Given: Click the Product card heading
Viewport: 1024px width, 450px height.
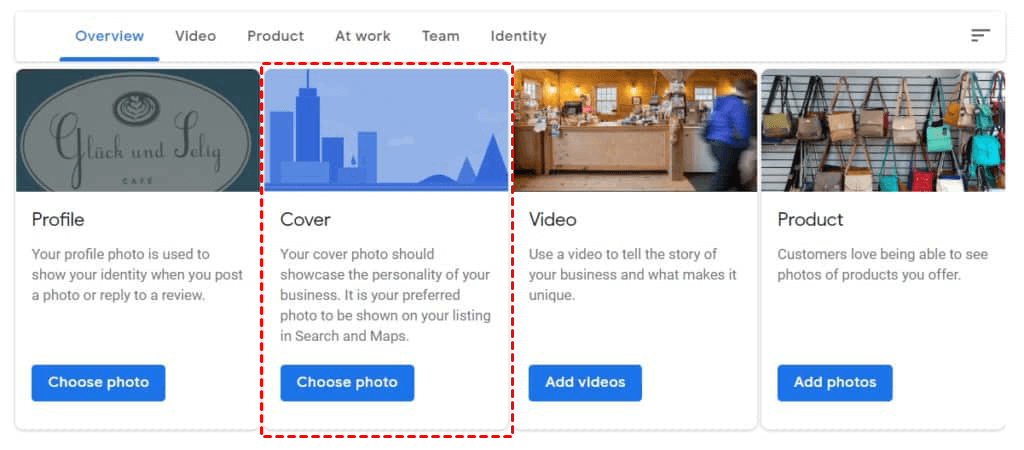Looking at the screenshot, I should [x=810, y=219].
